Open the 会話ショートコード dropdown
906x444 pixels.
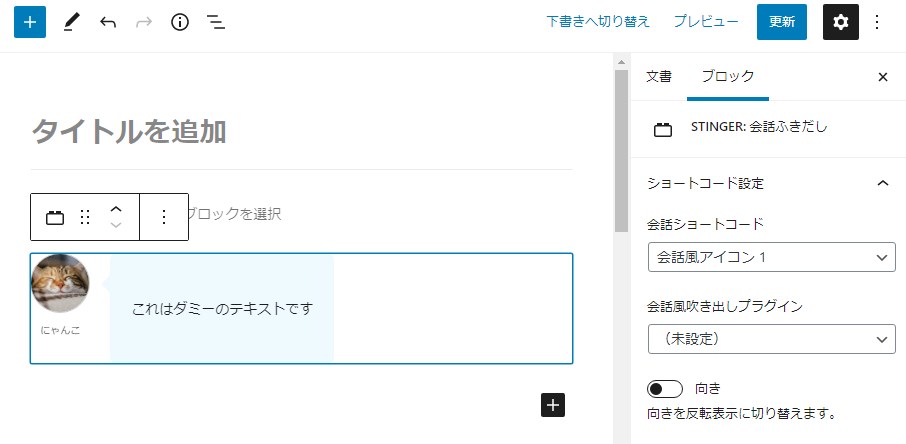pyautogui.click(x=771, y=257)
